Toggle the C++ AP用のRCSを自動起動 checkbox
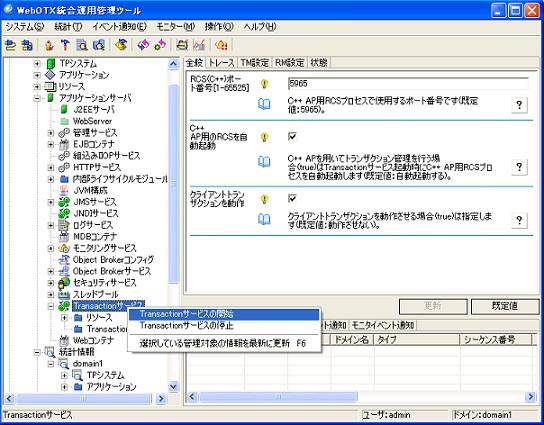 (x=292, y=136)
